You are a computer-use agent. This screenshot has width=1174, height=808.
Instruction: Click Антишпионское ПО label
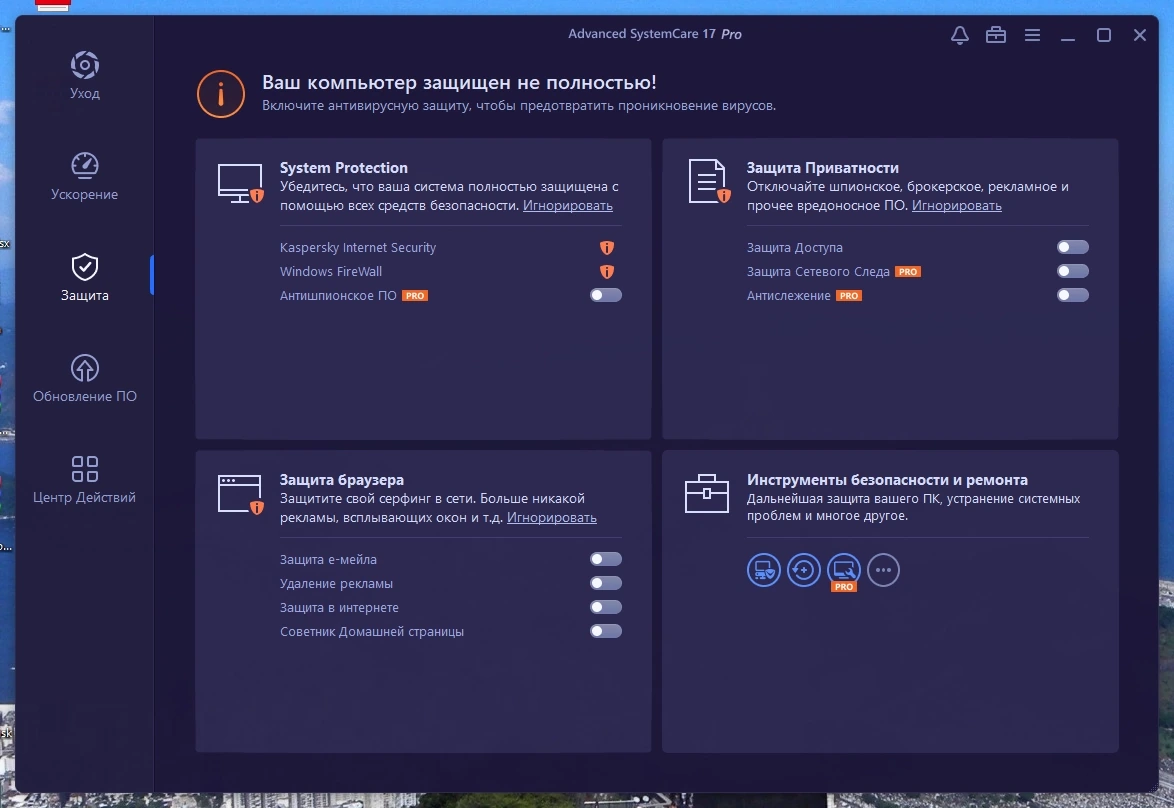(338, 296)
